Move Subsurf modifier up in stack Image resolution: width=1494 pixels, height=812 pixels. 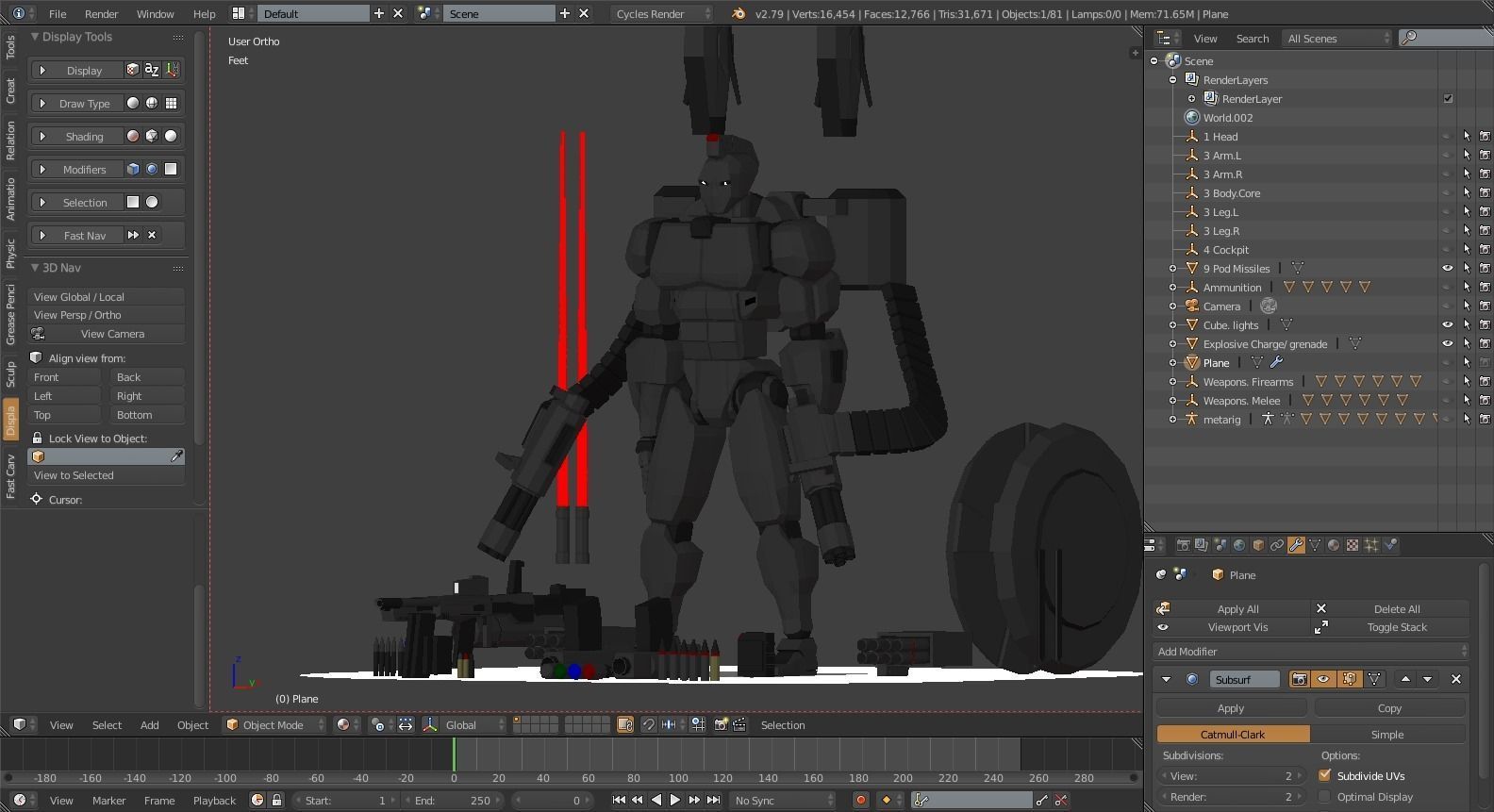[x=1405, y=679]
